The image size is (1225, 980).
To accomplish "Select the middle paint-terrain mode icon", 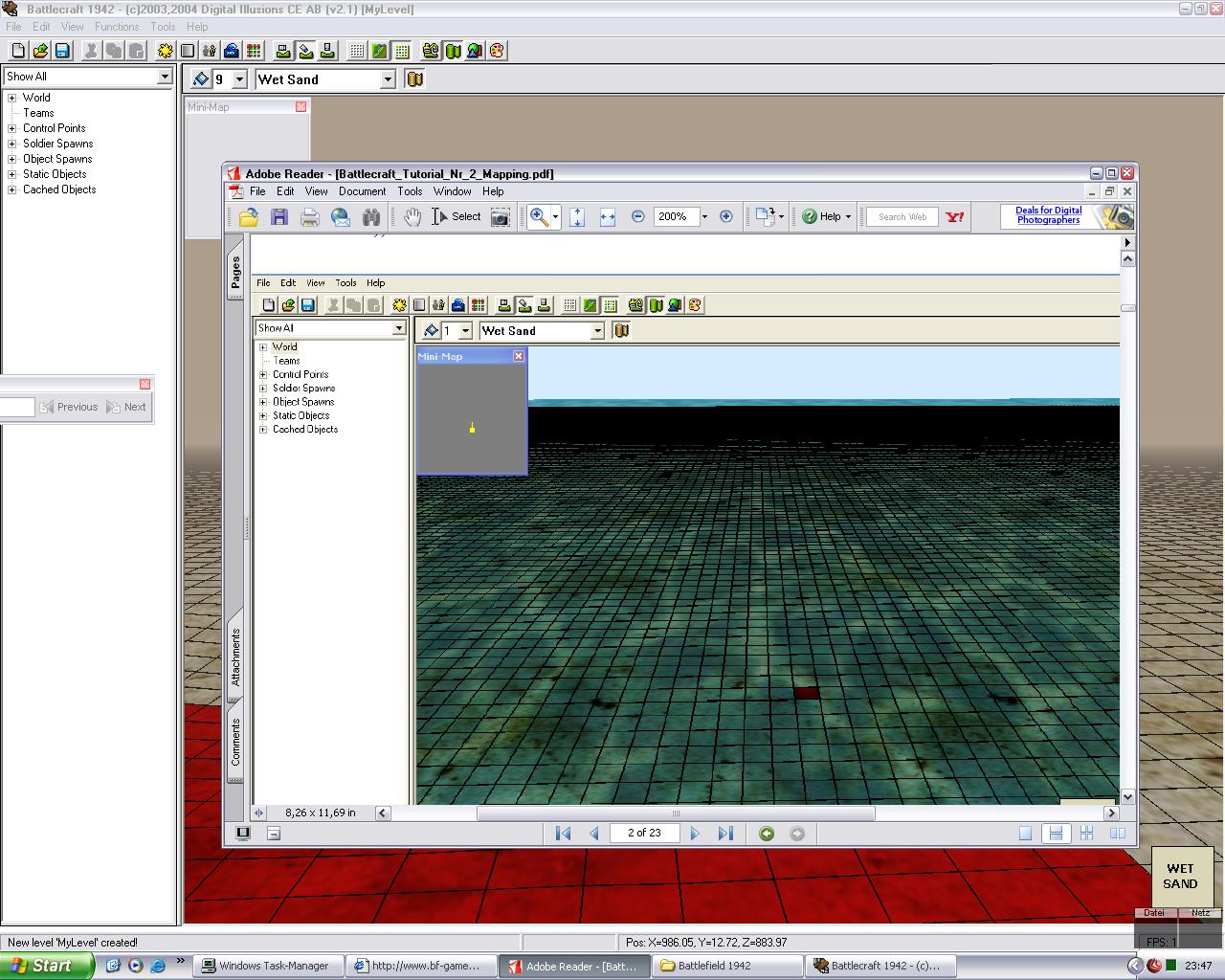I will tap(305, 51).
